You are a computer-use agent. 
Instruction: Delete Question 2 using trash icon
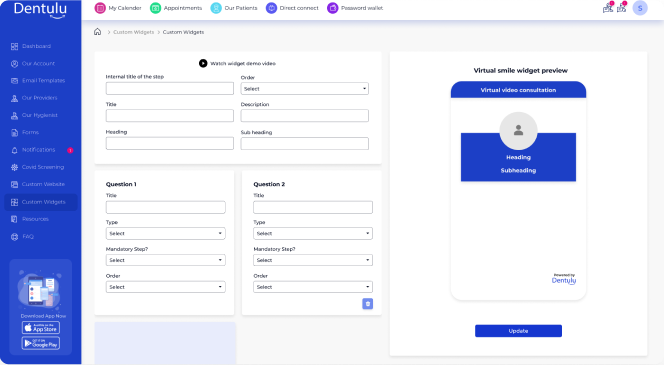tap(368, 304)
